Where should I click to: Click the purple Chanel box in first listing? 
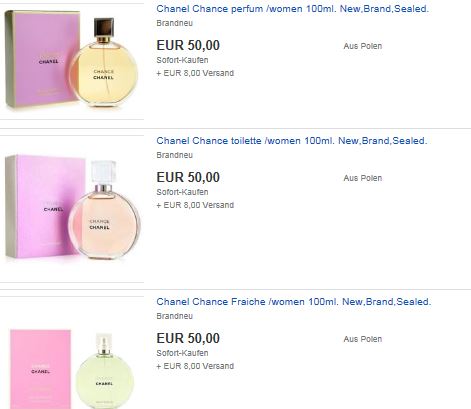(x=42, y=59)
